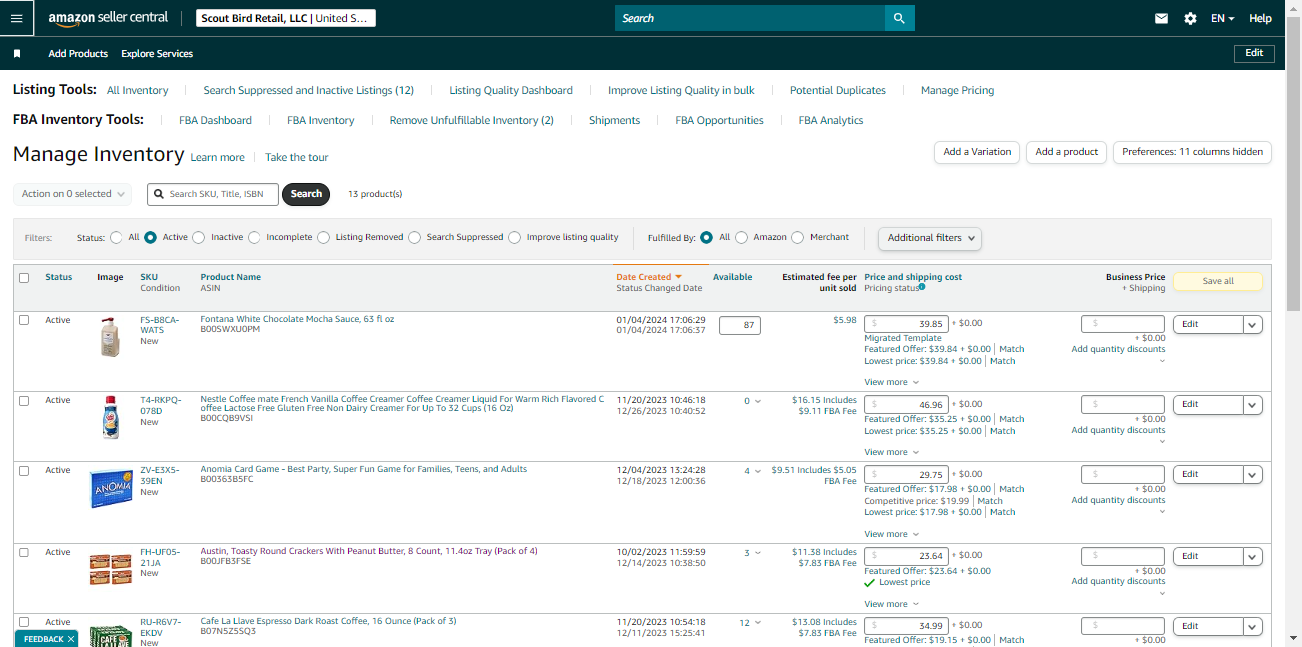The height and width of the screenshot is (647, 1302).
Task: Open the hamburger navigation menu
Action: [x=16, y=18]
